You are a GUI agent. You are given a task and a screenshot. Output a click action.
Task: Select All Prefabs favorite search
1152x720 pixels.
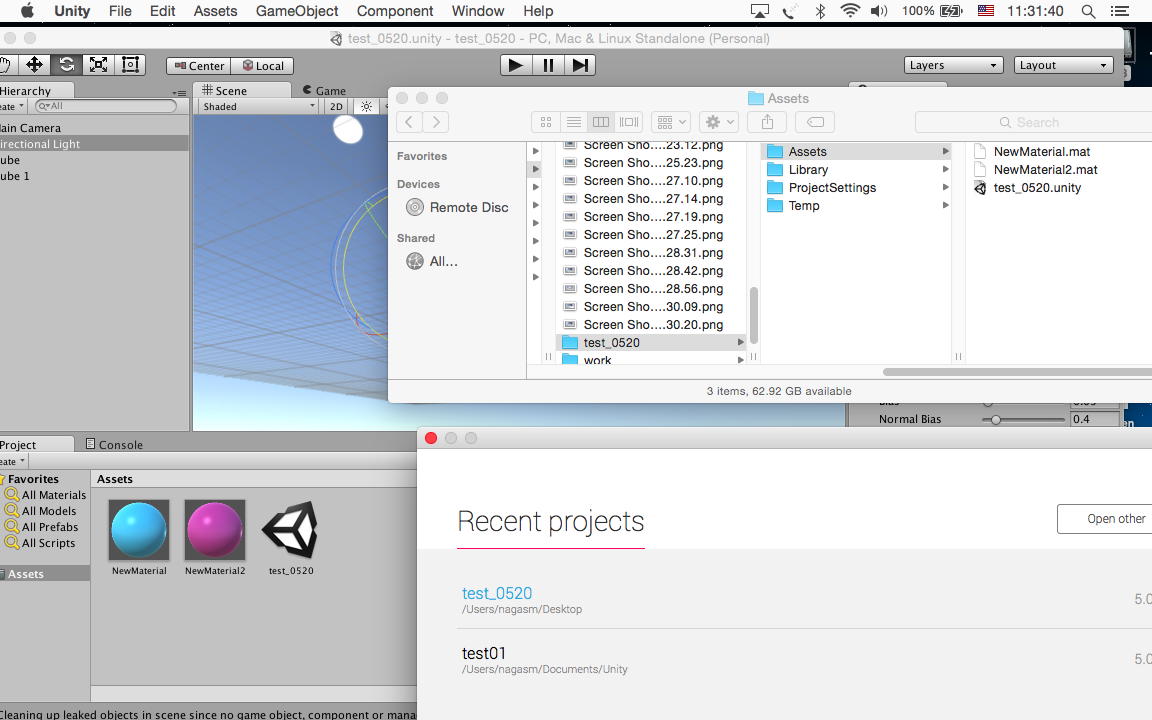(x=43, y=528)
